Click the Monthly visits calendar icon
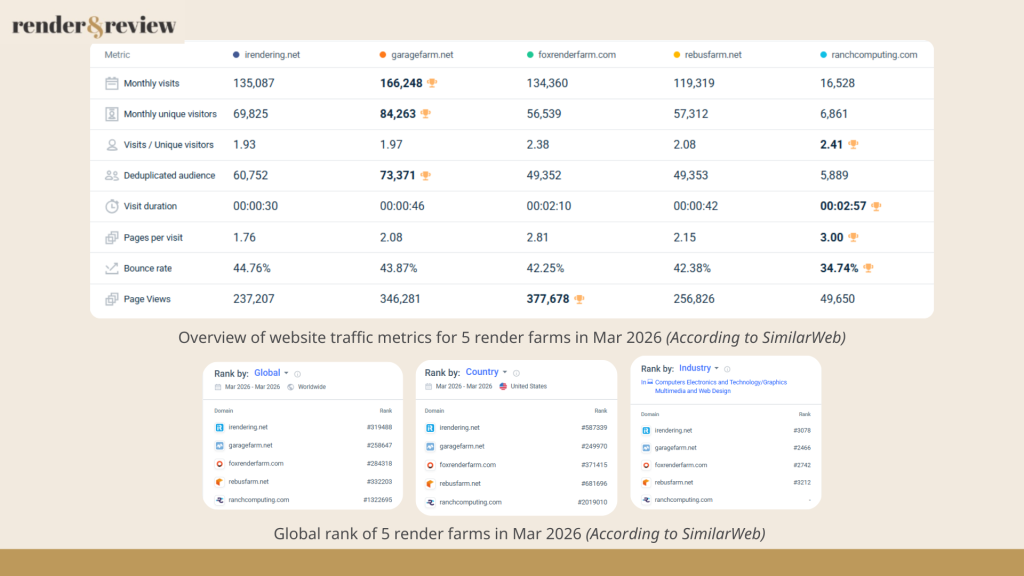Image resolution: width=1024 pixels, height=576 pixels. click(x=112, y=83)
